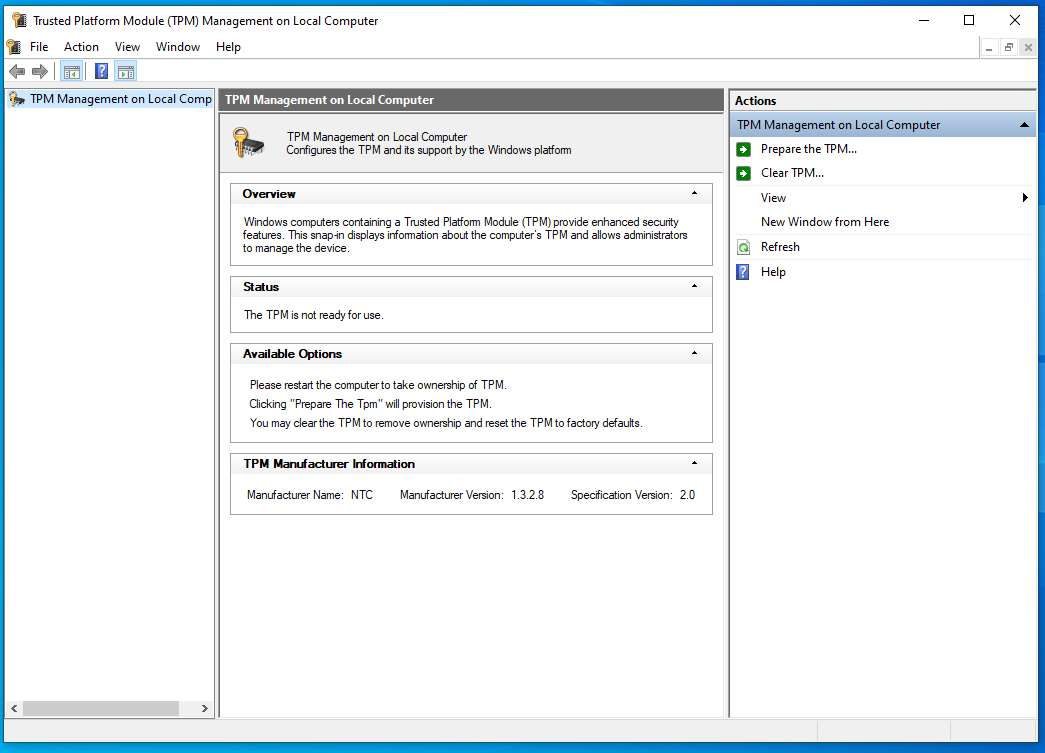This screenshot has height=753, width=1045.
Task: Expand the View submenu arrow in Actions
Action: tap(1025, 197)
